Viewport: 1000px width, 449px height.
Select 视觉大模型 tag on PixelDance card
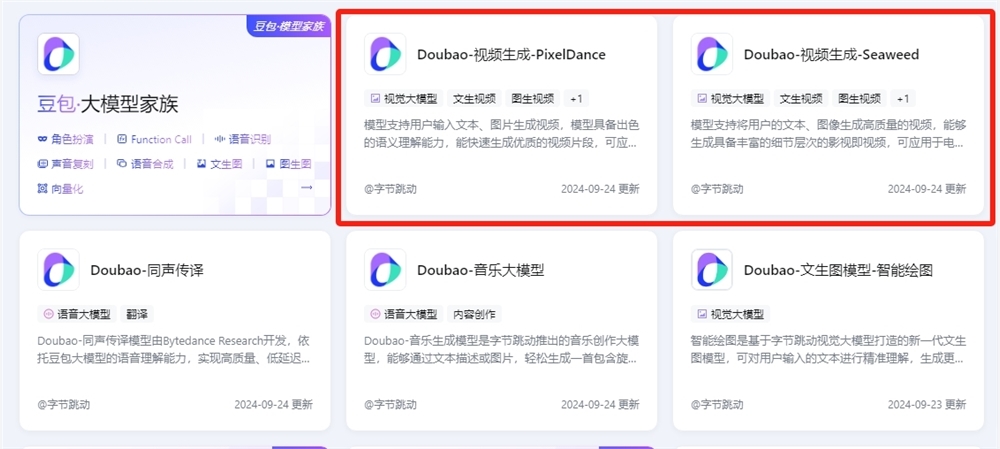[x=404, y=98]
